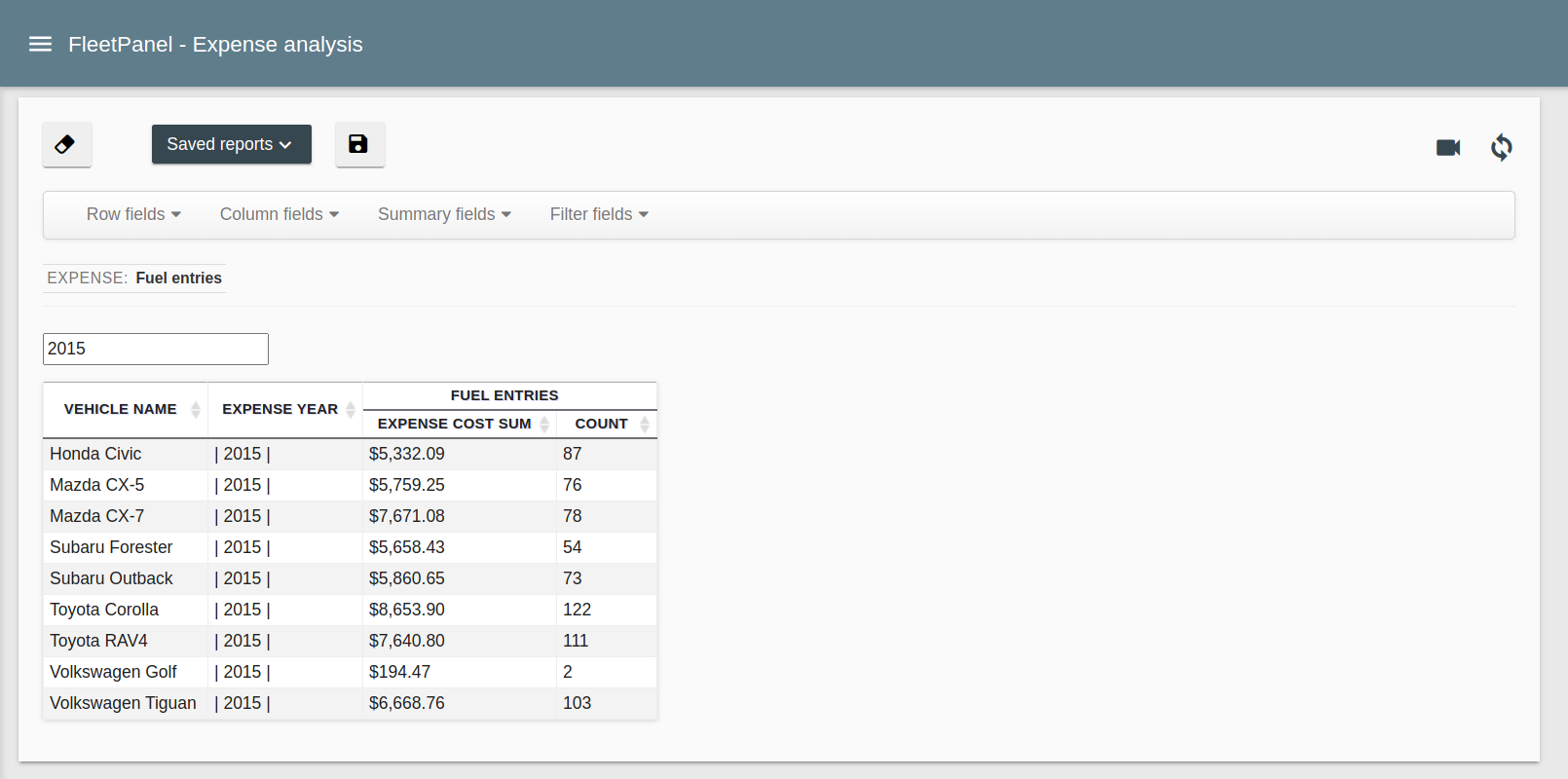Sort by Expense Year column arrows

(x=351, y=410)
